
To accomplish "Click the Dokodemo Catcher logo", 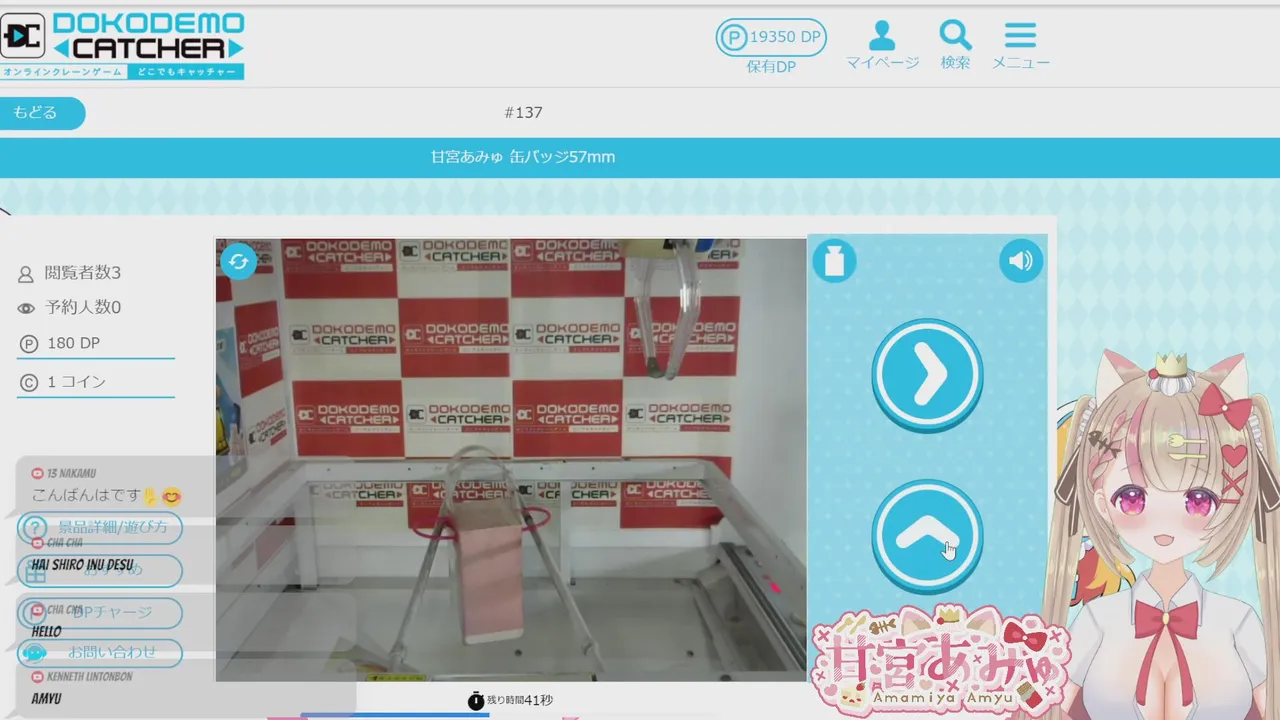I will 122,46.
